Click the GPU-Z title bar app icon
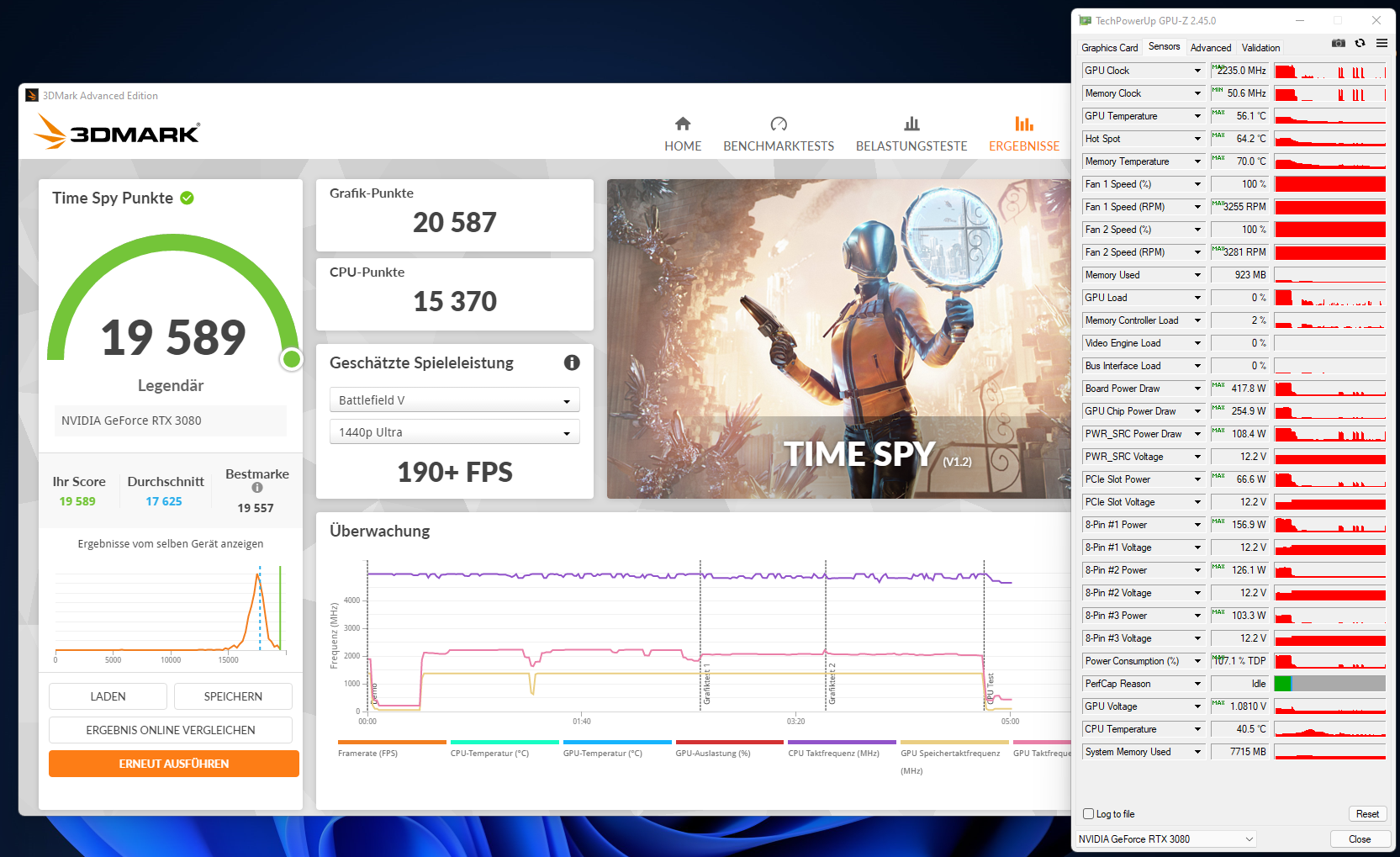 coord(1086,20)
